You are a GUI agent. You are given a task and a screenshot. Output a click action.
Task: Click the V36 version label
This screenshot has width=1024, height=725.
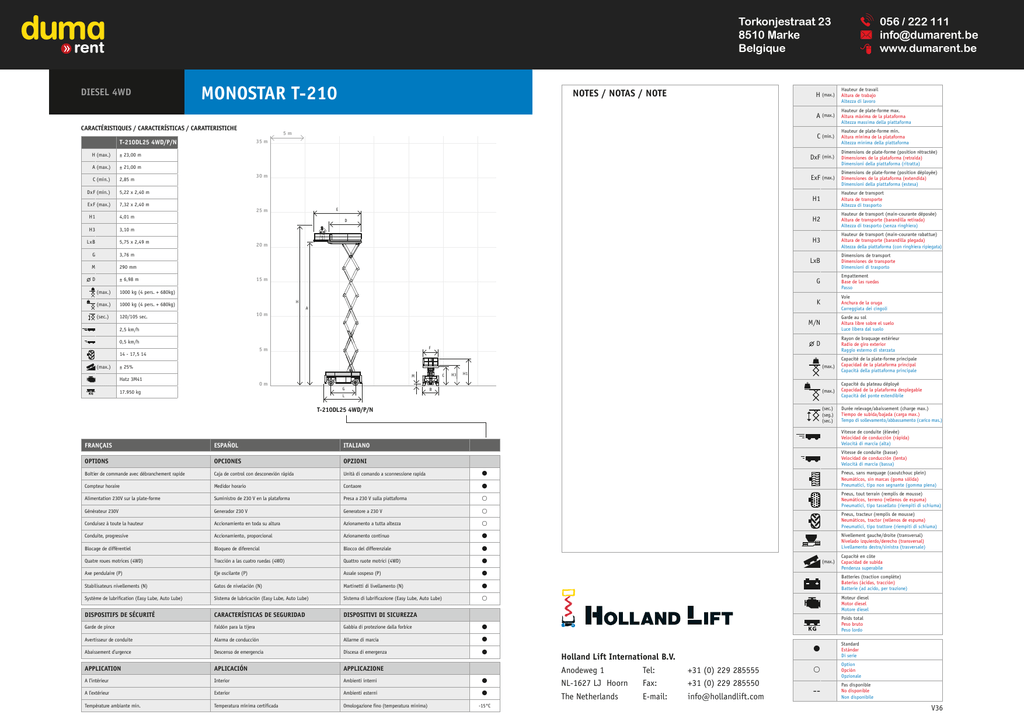[936, 708]
